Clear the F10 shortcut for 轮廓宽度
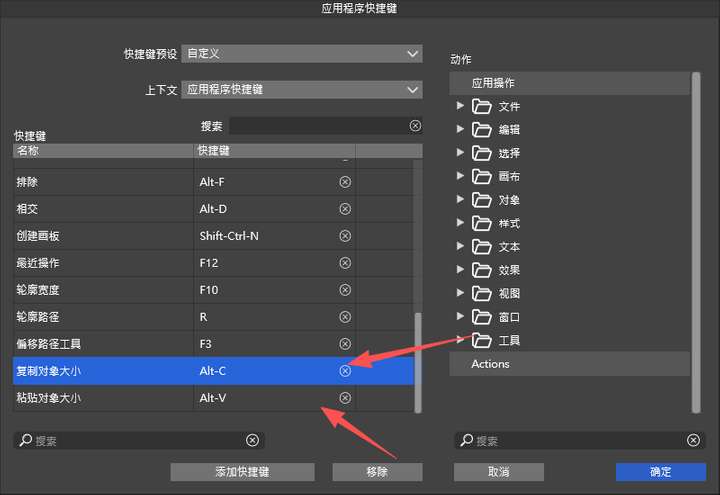 coord(345,290)
